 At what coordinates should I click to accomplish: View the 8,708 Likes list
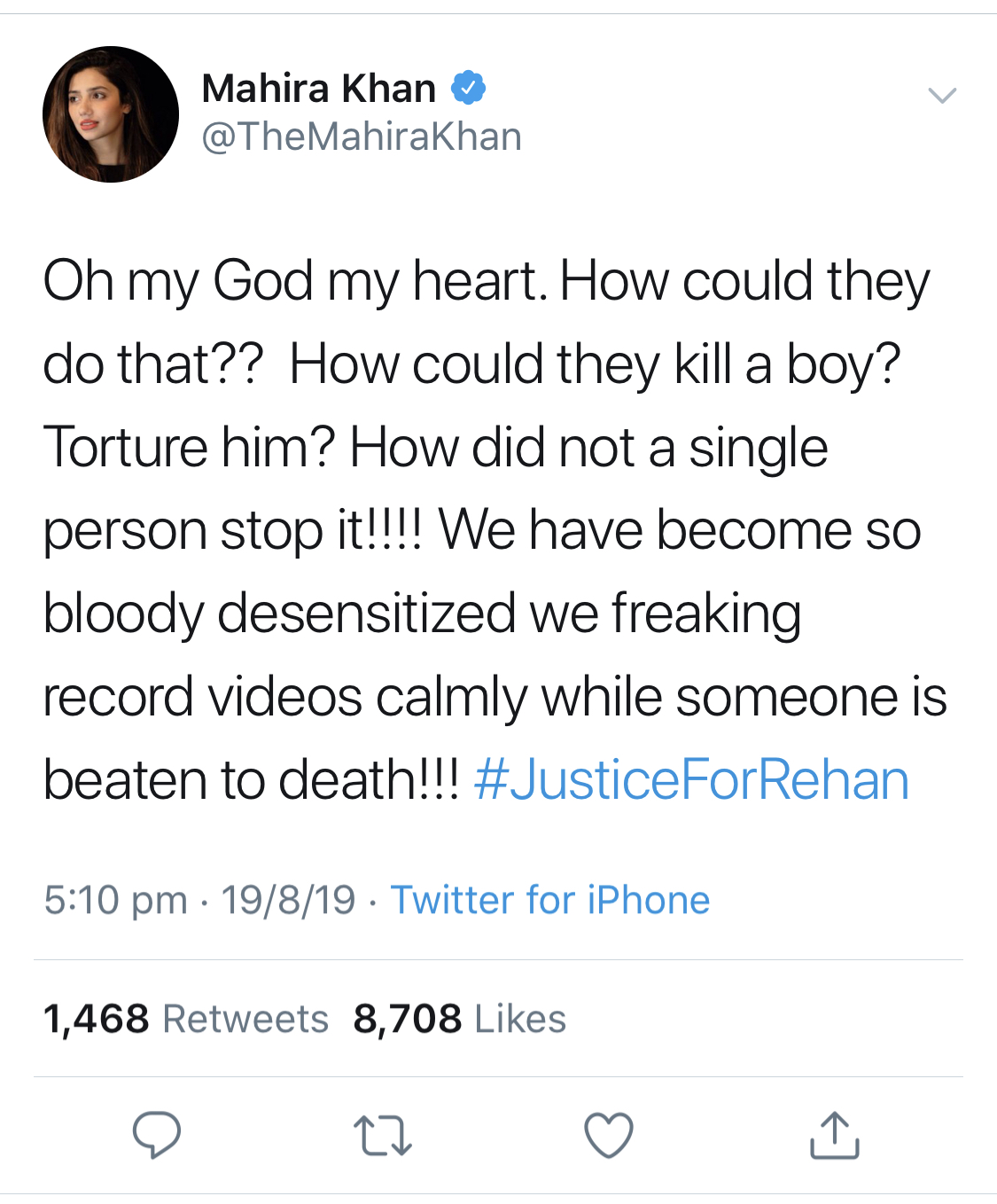pos(457,1019)
